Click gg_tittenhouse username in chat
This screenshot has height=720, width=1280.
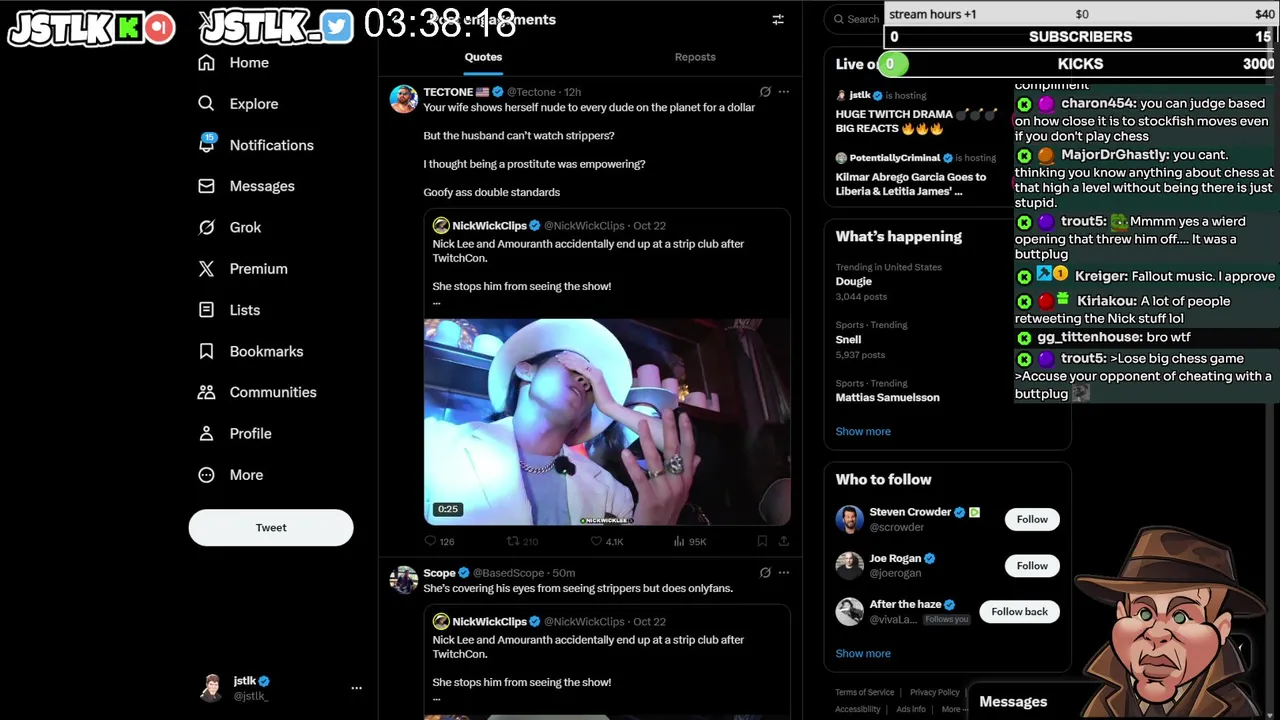1089,337
